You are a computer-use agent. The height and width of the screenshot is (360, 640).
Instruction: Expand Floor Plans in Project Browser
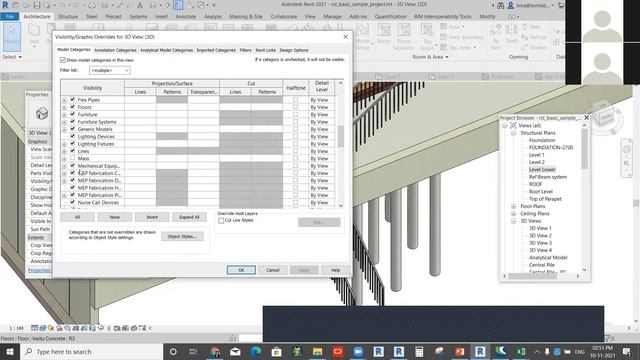513,206
